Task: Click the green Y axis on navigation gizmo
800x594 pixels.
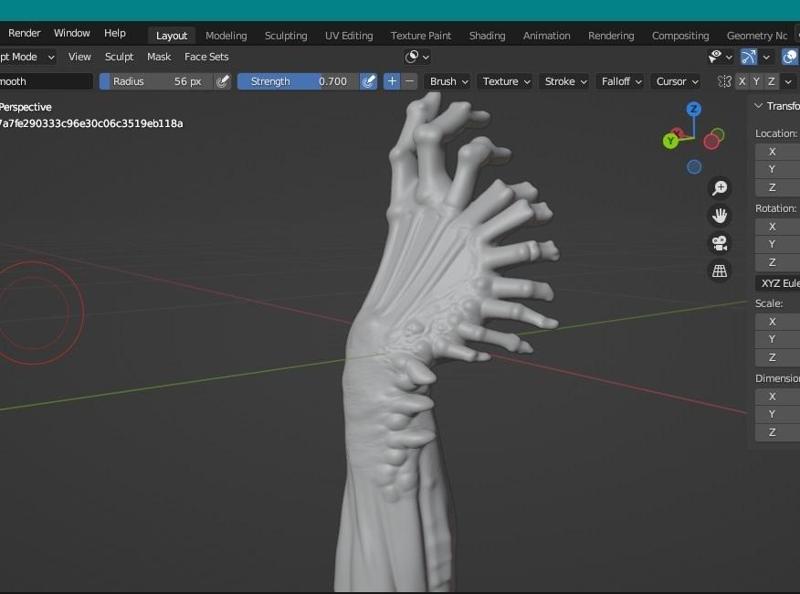Action: click(x=671, y=141)
